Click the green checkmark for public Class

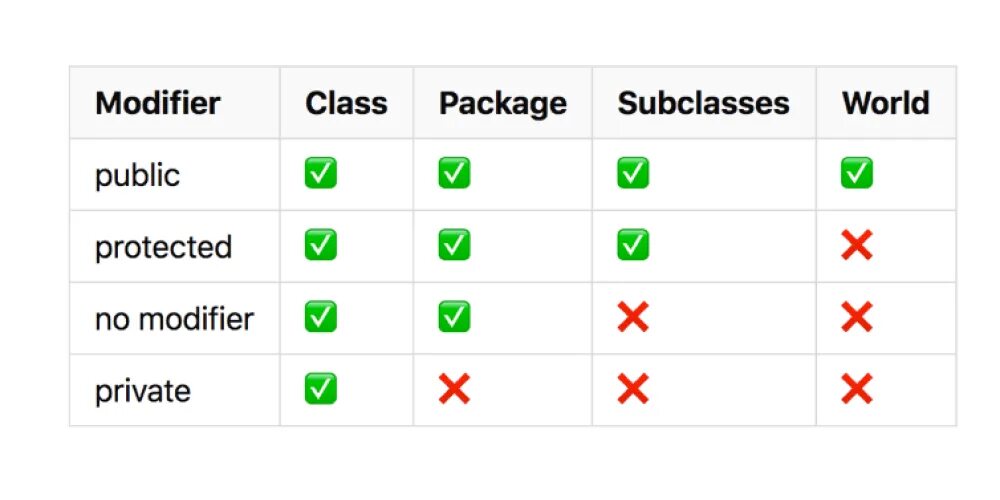321,174
